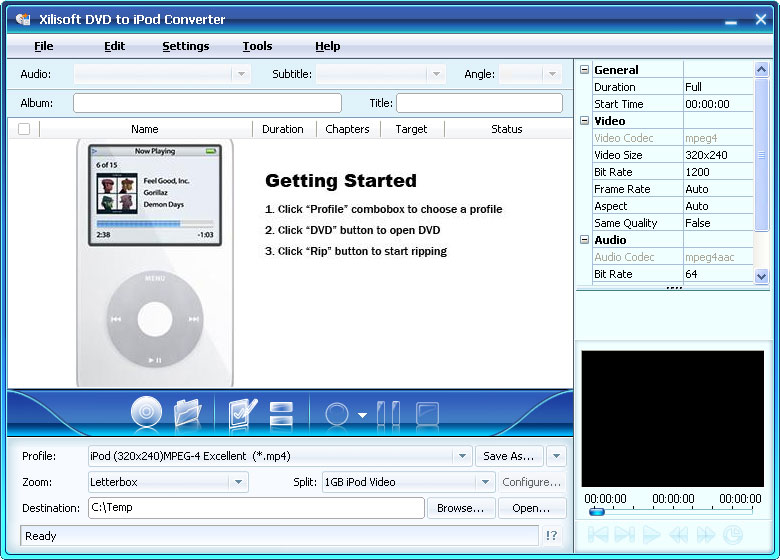This screenshot has width=780, height=560.
Task: Click the Xilisoft app icon in the title bar
Action: [x=23, y=19]
